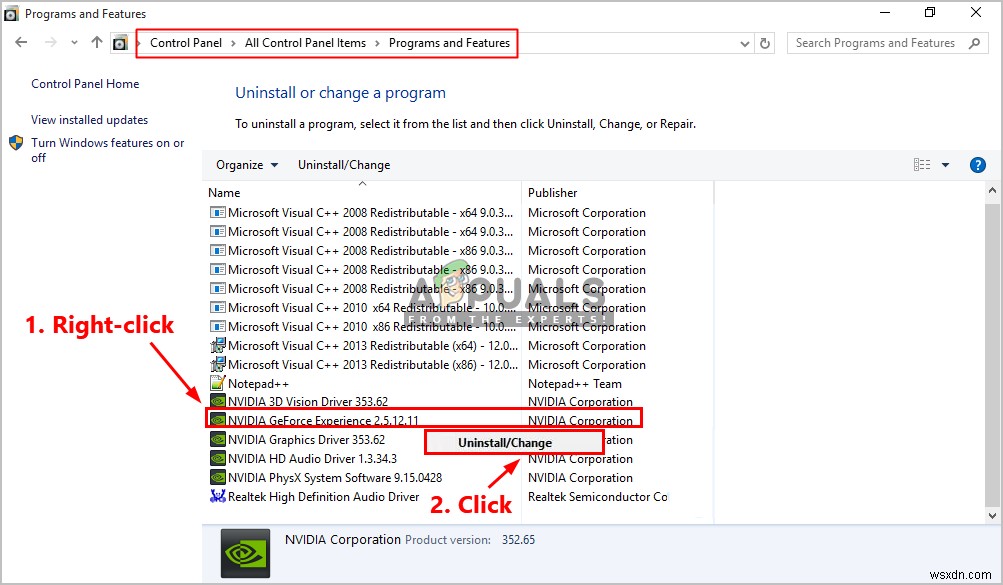Open the blue Help question mark icon
Image resolution: width=1003 pixels, height=585 pixels.
[977, 165]
